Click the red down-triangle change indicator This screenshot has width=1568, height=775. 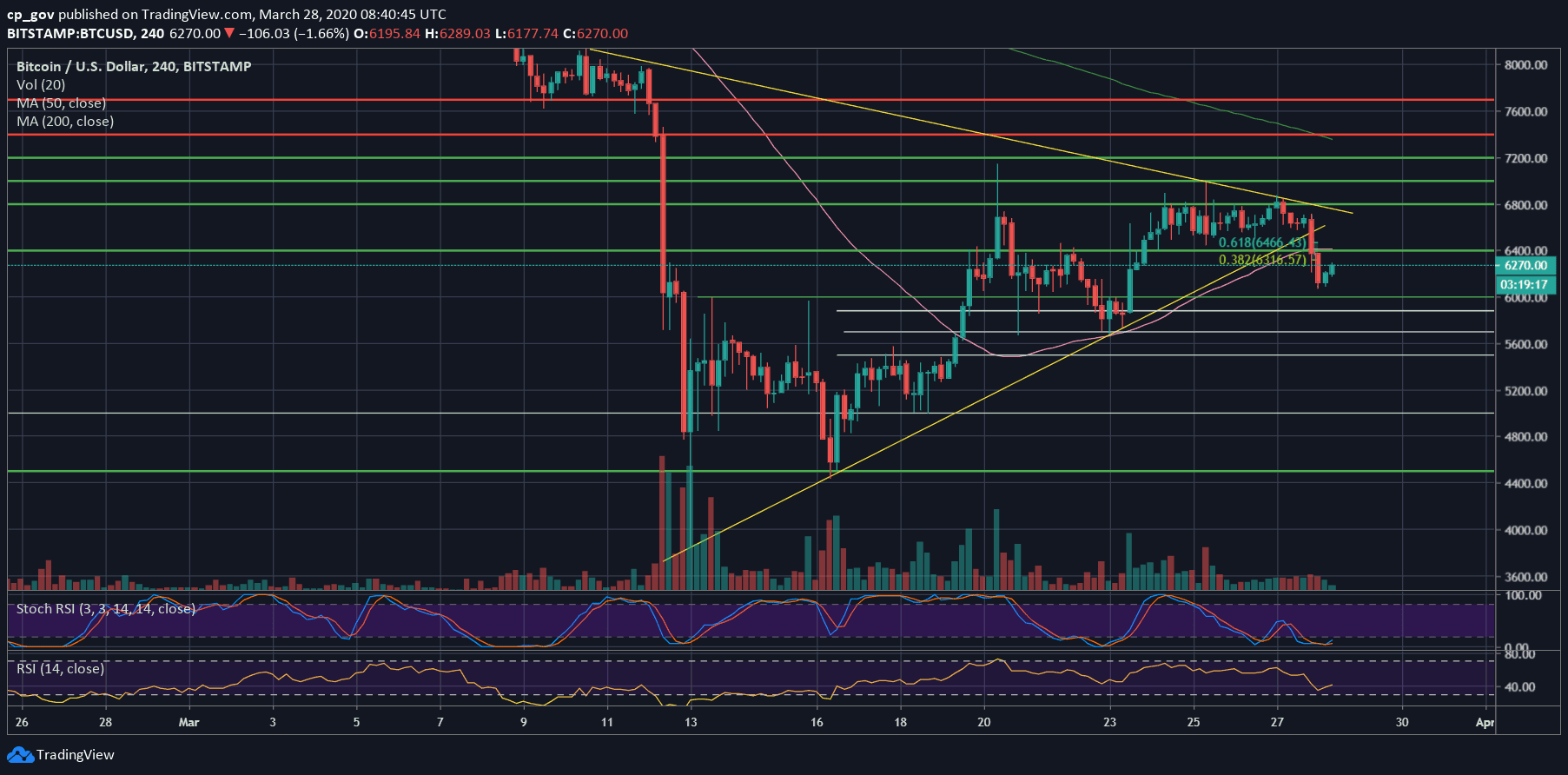click(229, 33)
